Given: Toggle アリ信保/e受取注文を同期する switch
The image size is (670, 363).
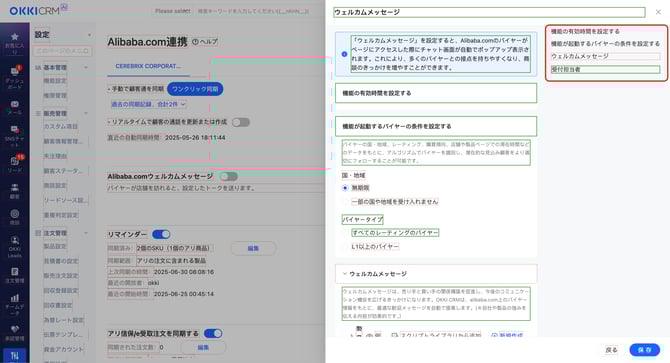Looking at the screenshot, I should (x=213, y=333).
